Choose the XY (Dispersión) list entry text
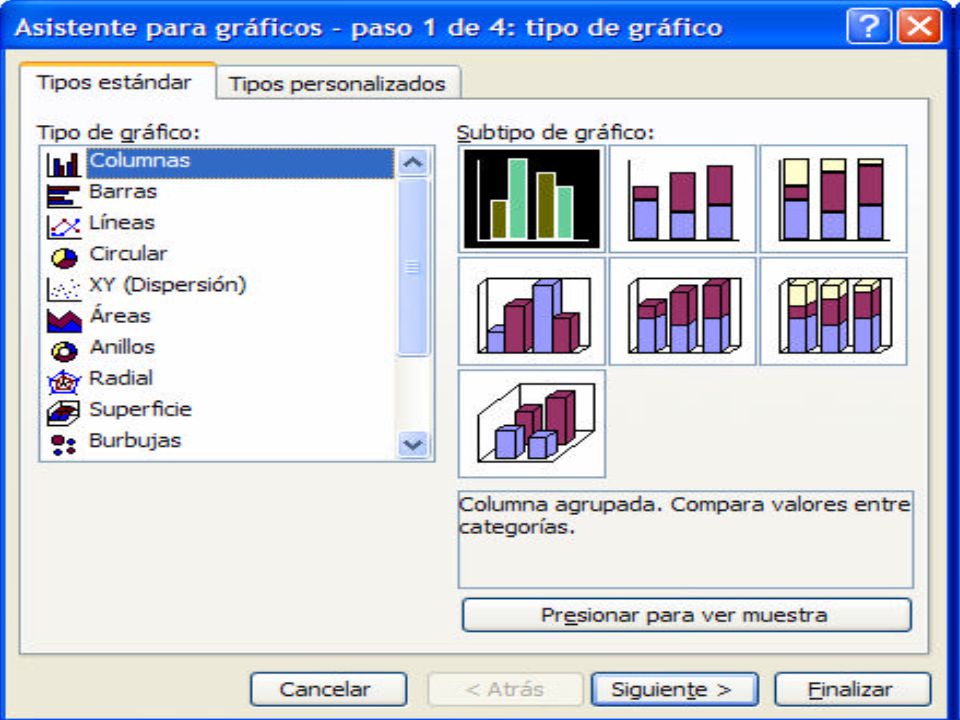The width and height of the screenshot is (960, 720). 168,285
